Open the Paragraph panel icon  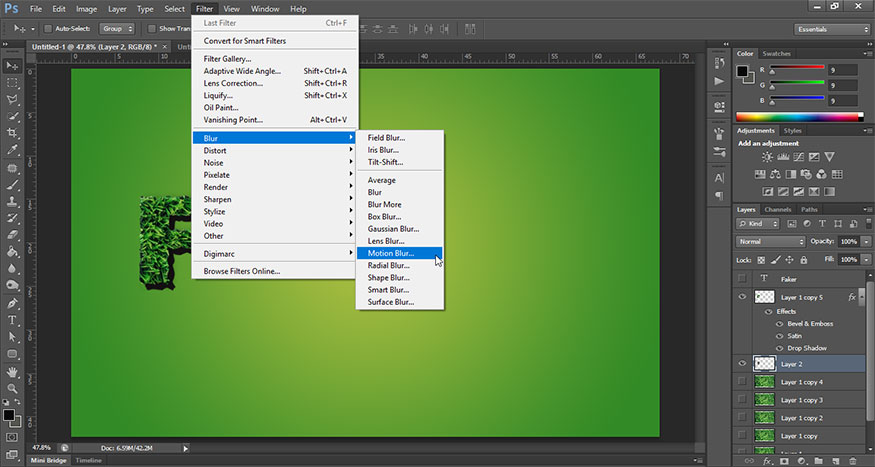[x=719, y=195]
